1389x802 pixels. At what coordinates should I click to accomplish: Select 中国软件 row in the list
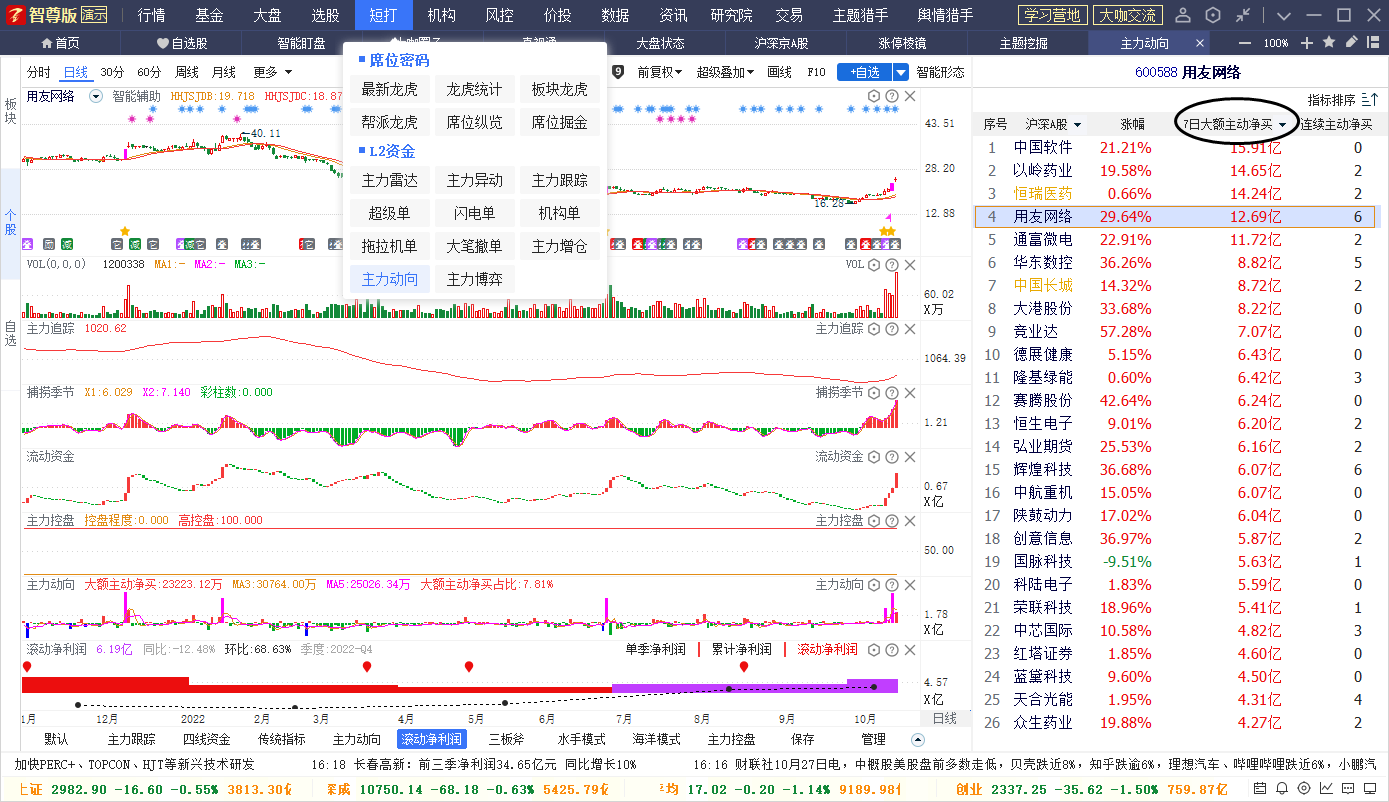click(x=1174, y=148)
